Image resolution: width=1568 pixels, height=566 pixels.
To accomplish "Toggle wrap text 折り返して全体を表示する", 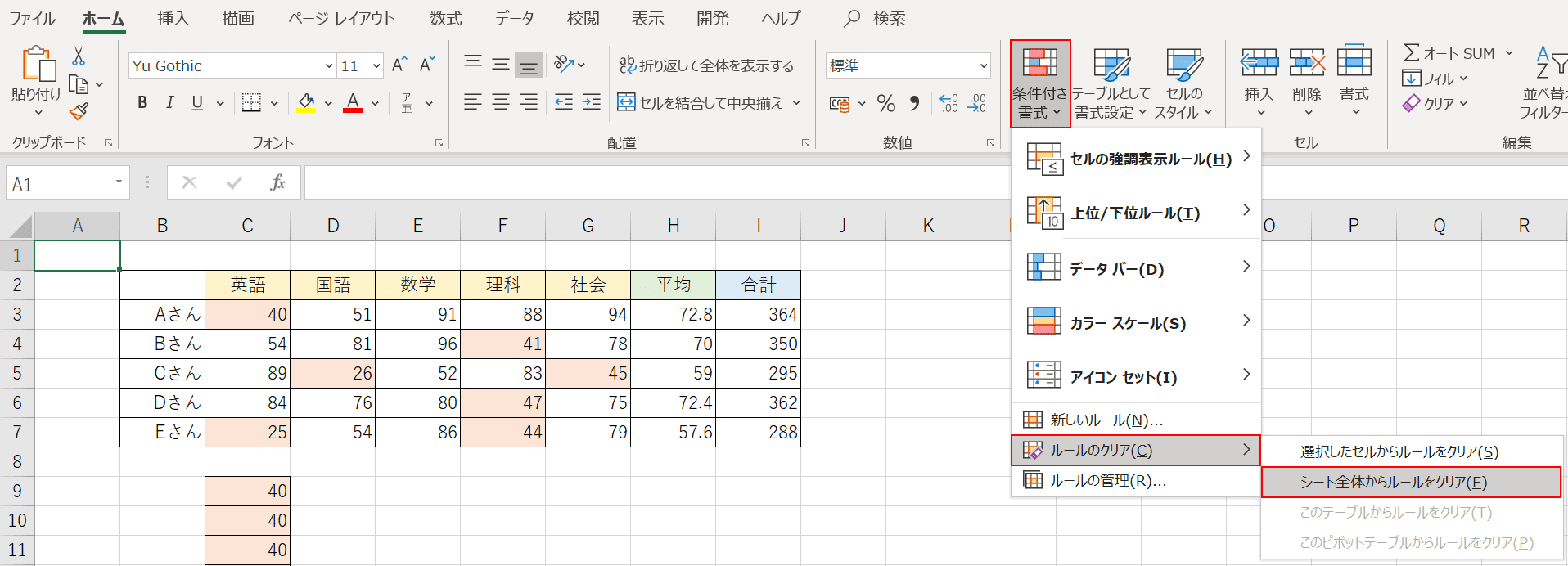I will point(706,65).
